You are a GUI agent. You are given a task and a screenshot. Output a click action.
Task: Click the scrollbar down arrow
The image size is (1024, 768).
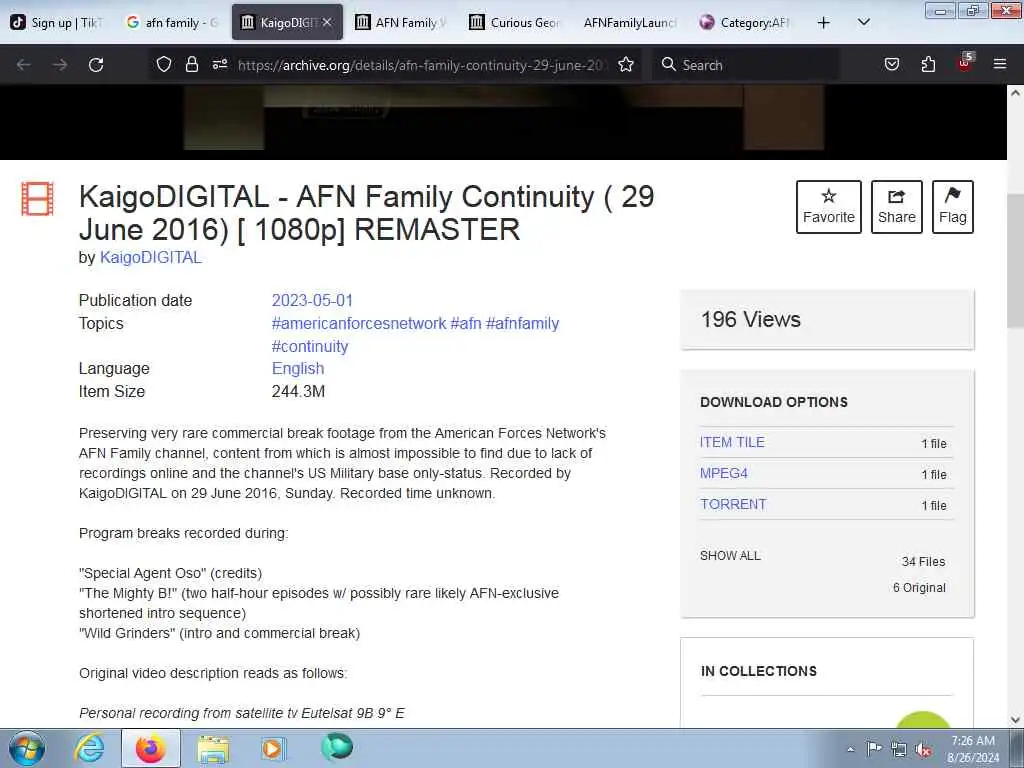click(1015, 720)
